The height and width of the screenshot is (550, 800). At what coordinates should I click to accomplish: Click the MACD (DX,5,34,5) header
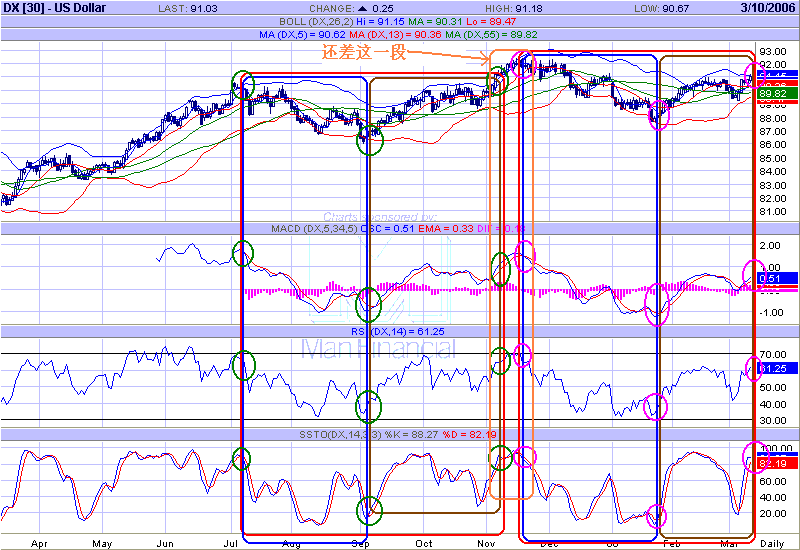coord(315,229)
